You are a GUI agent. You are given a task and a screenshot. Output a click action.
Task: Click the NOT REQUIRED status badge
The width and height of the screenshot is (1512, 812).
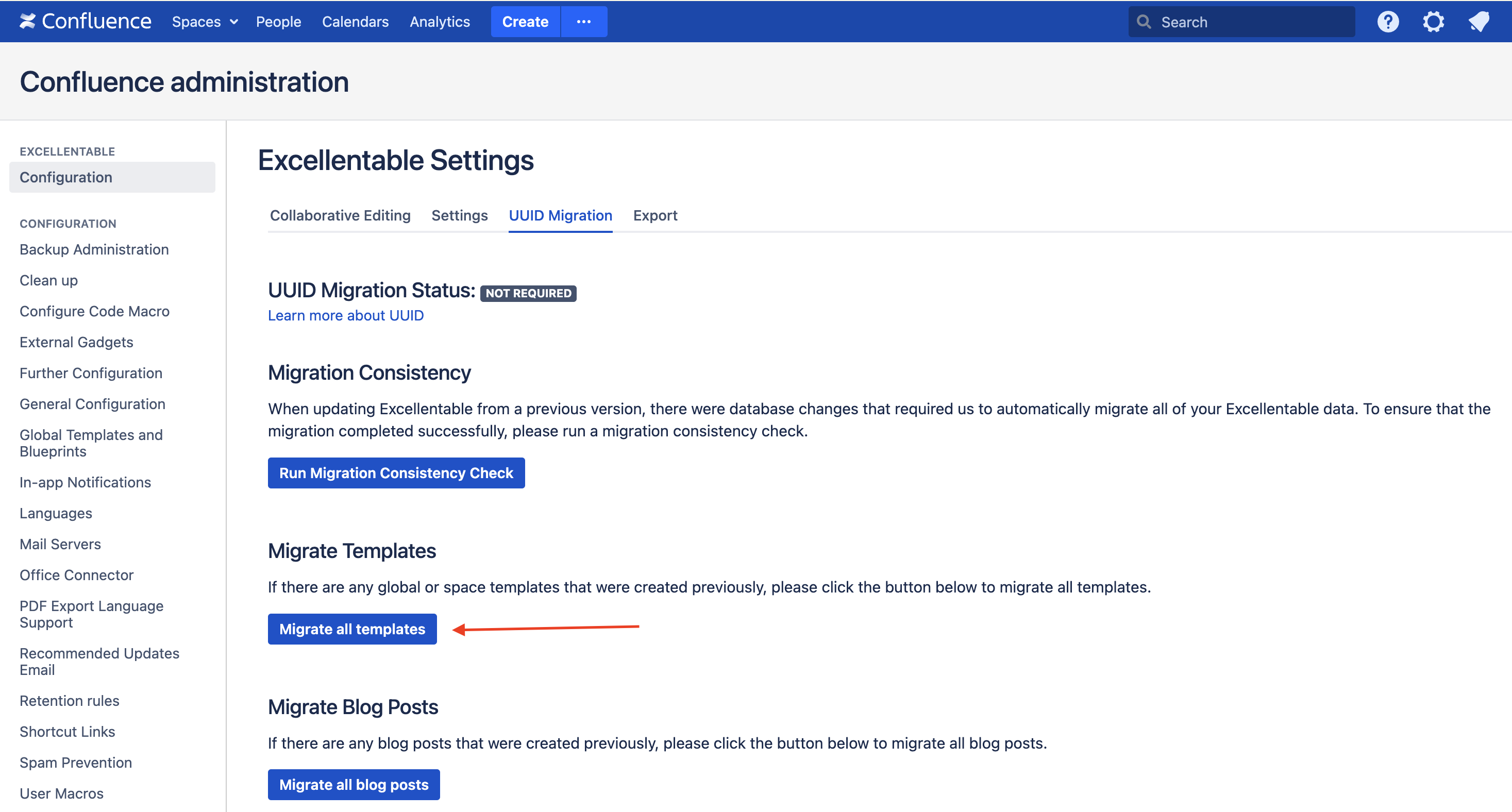[x=528, y=293]
